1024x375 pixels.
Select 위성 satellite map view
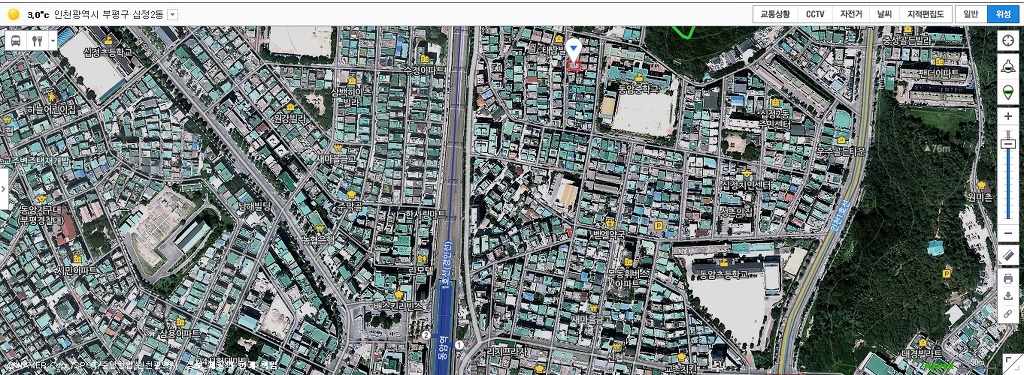pos(1003,14)
